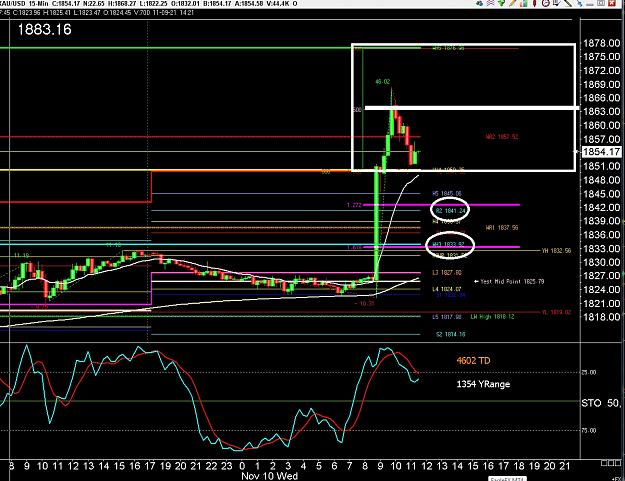Screen dimensions: 625x481
Task: Click the Nov 10 Wed date label
Action: point(269,476)
